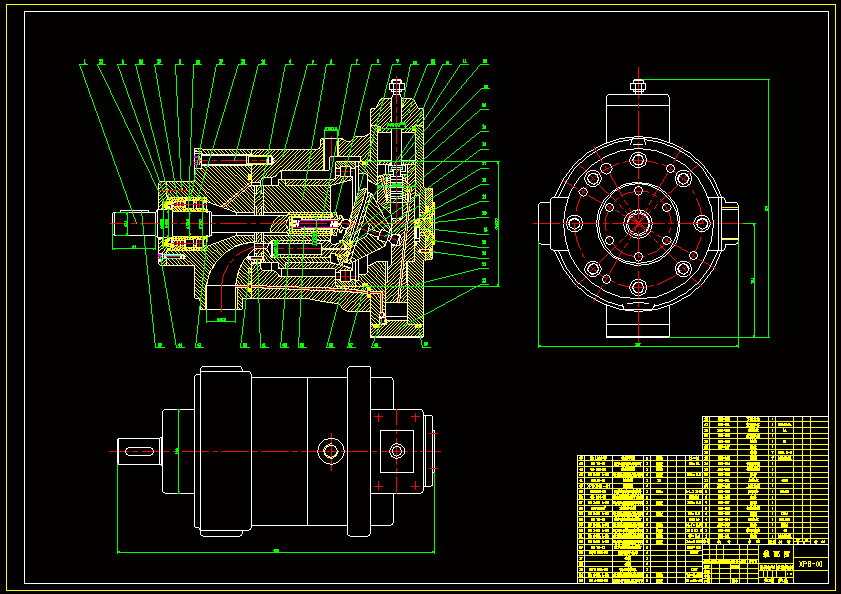Image resolution: width=841 pixels, height=594 pixels.
Task: Click the XPB-00 drawing number in title block
Action: 810,564
